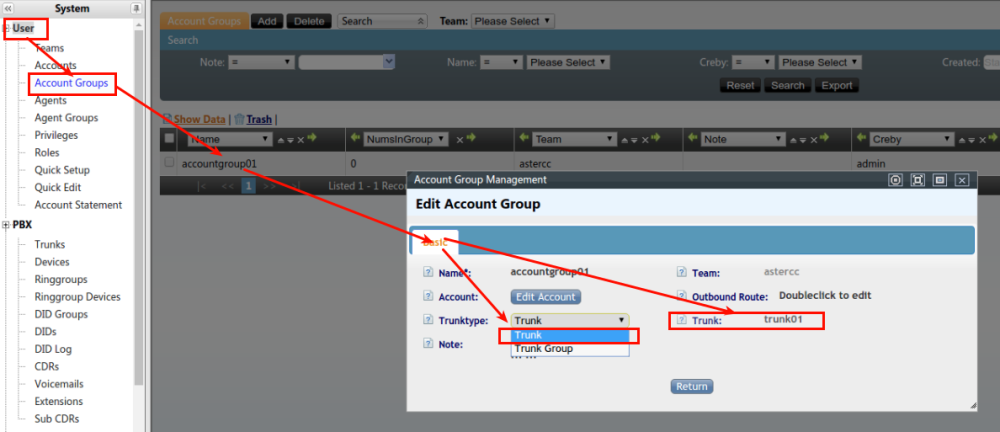Click the help icon beside Trunktype label
1000x432 pixels.
(x=428, y=320)
